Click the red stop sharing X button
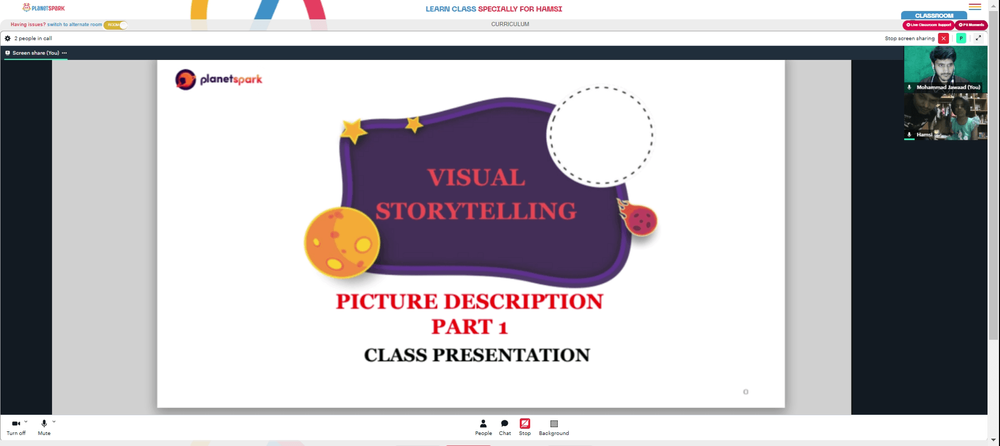1000x446 pixels. click(943, 38)
